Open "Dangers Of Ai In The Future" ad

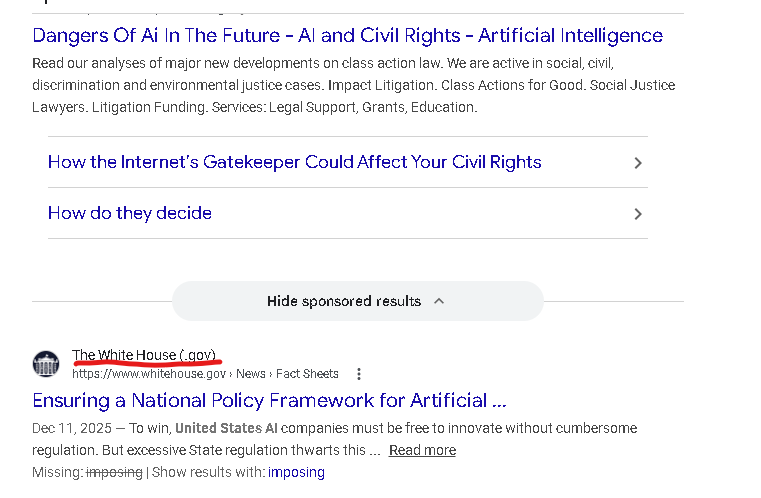347,36
